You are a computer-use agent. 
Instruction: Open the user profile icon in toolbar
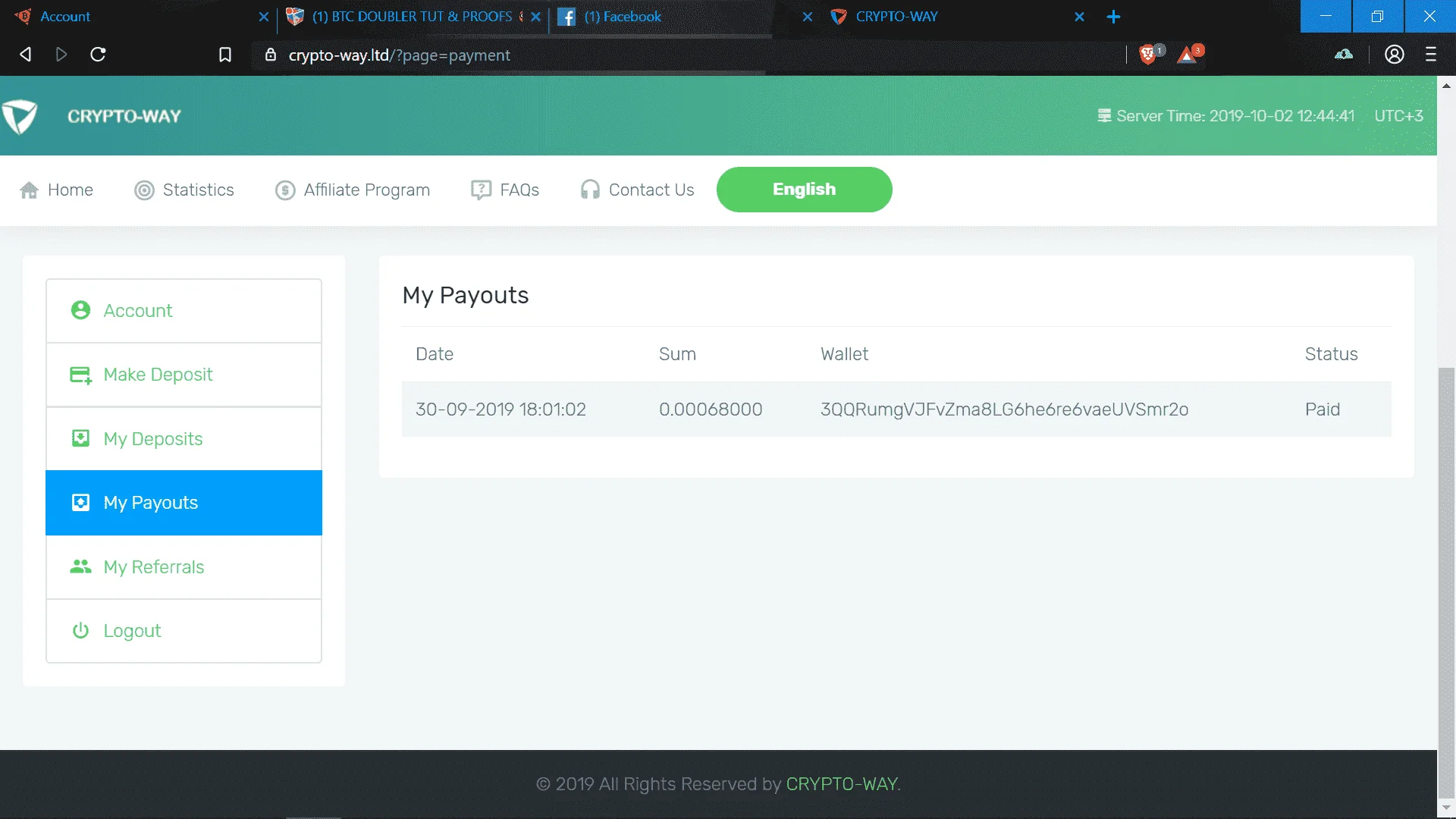[x=1395, y=55]
